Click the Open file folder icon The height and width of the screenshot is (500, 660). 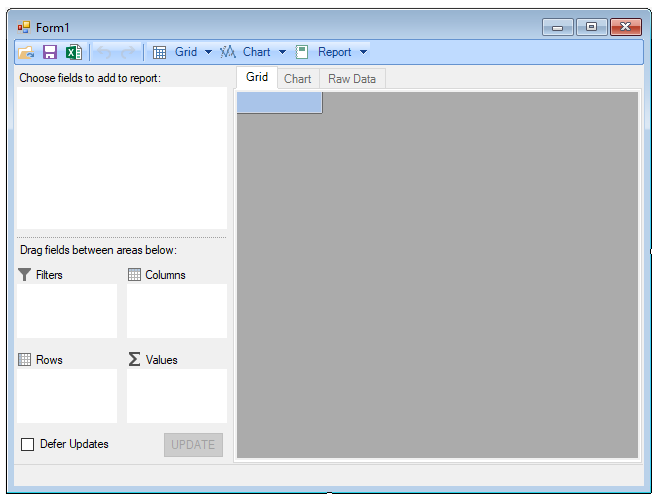click(26, 52)
